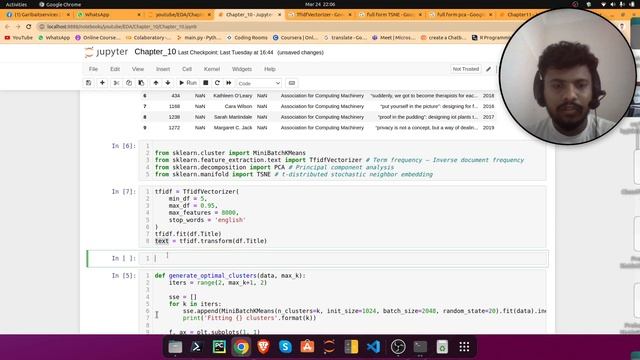Close the Chapter_10 Jupyter tab
The image size is (640, 360).
click(x=280, y=14)
